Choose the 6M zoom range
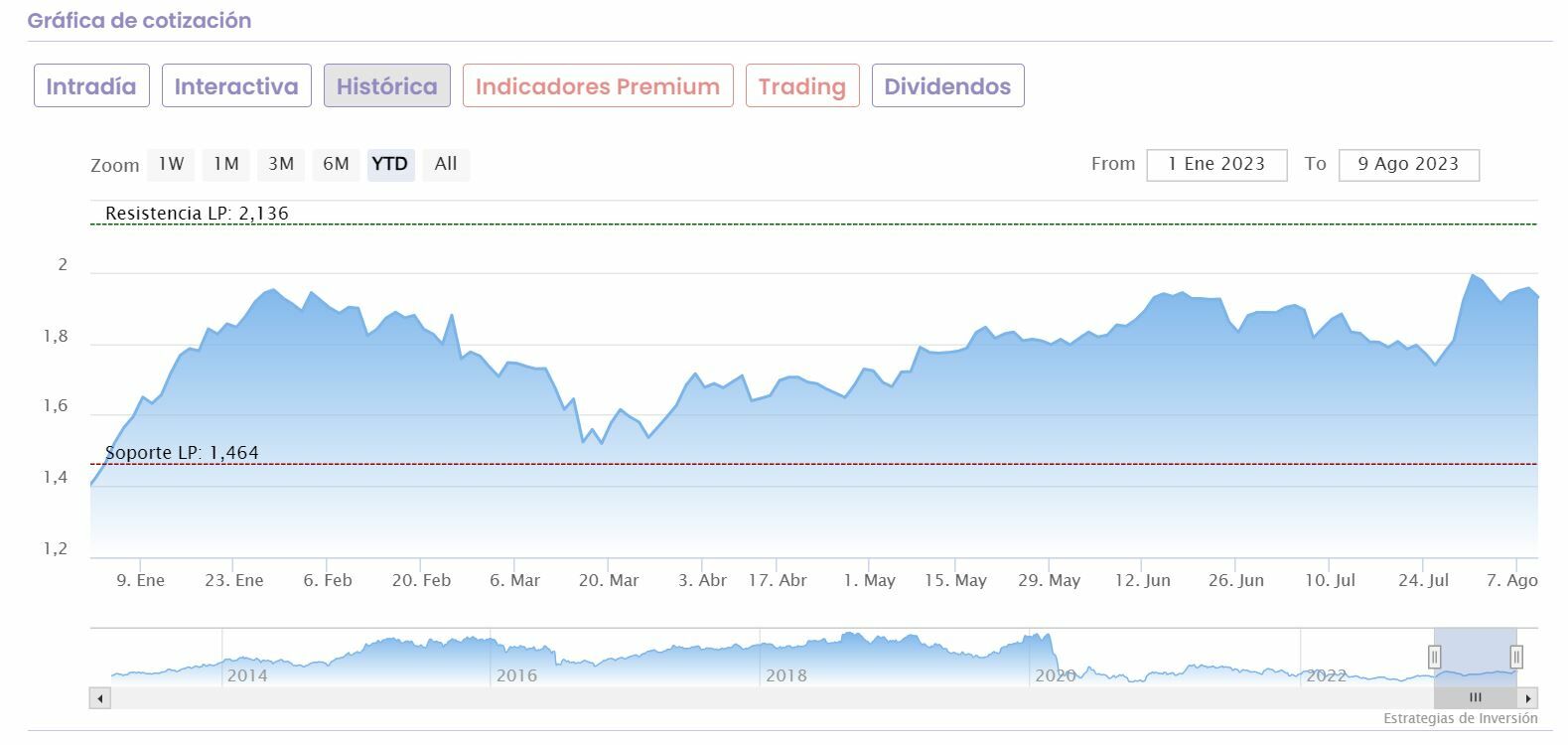 [336, 164]
